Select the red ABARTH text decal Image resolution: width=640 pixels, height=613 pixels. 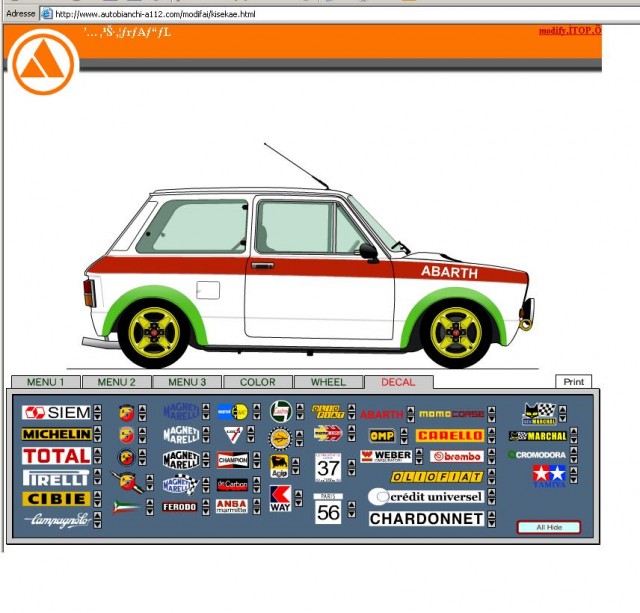[x=382, y=414]
